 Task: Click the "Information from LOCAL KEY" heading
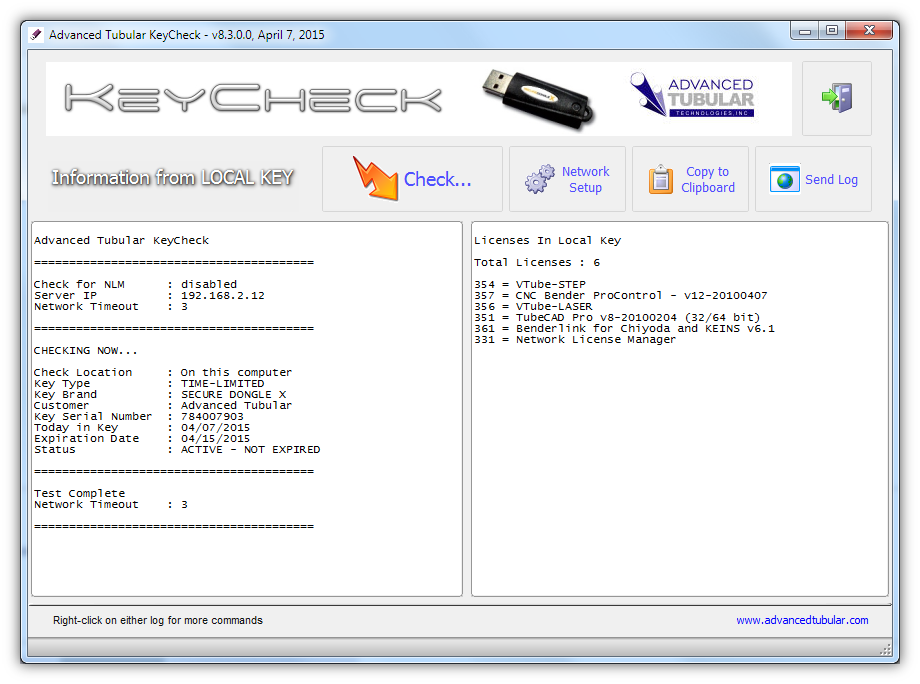click(x=172, y=178)
